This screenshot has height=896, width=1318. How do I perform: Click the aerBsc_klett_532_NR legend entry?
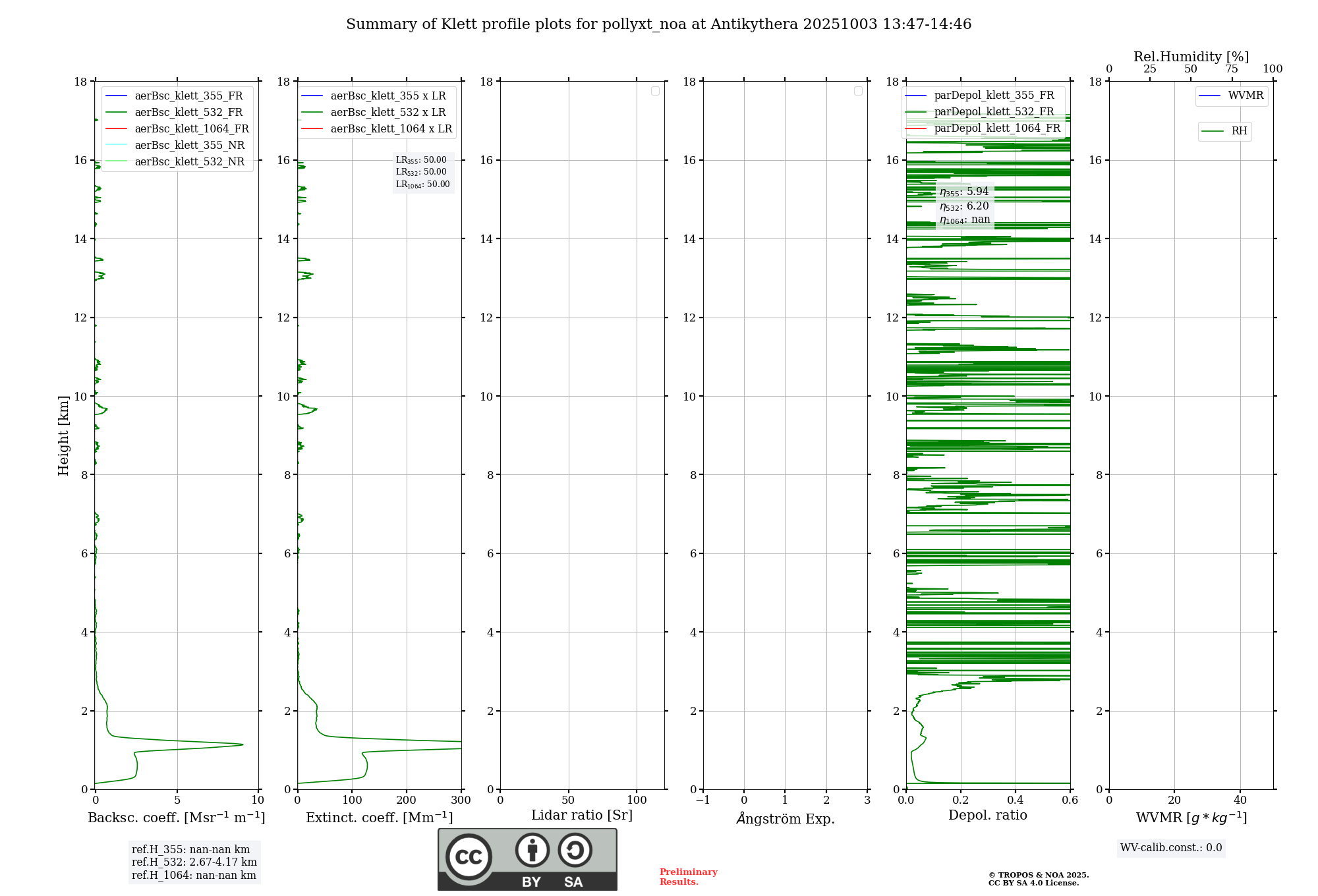pos(189,162)
